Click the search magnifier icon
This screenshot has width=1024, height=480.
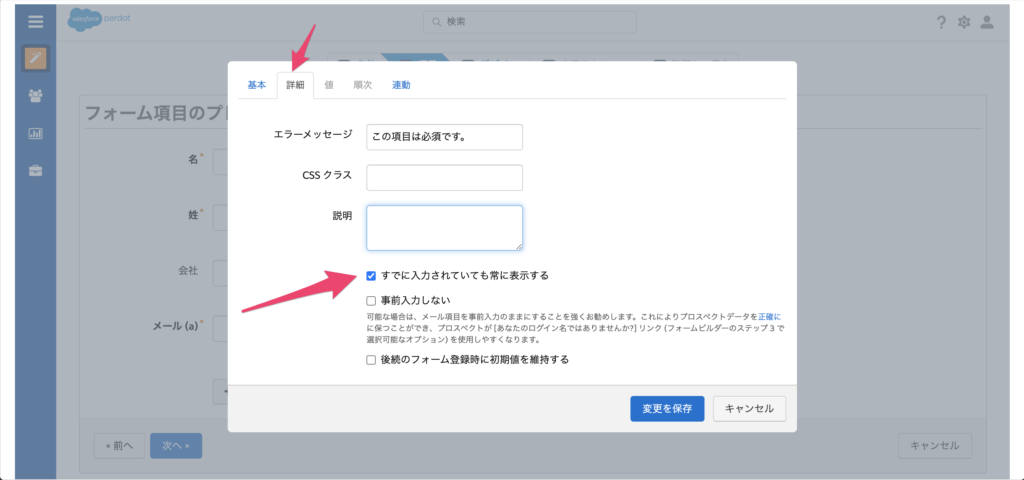436,22
